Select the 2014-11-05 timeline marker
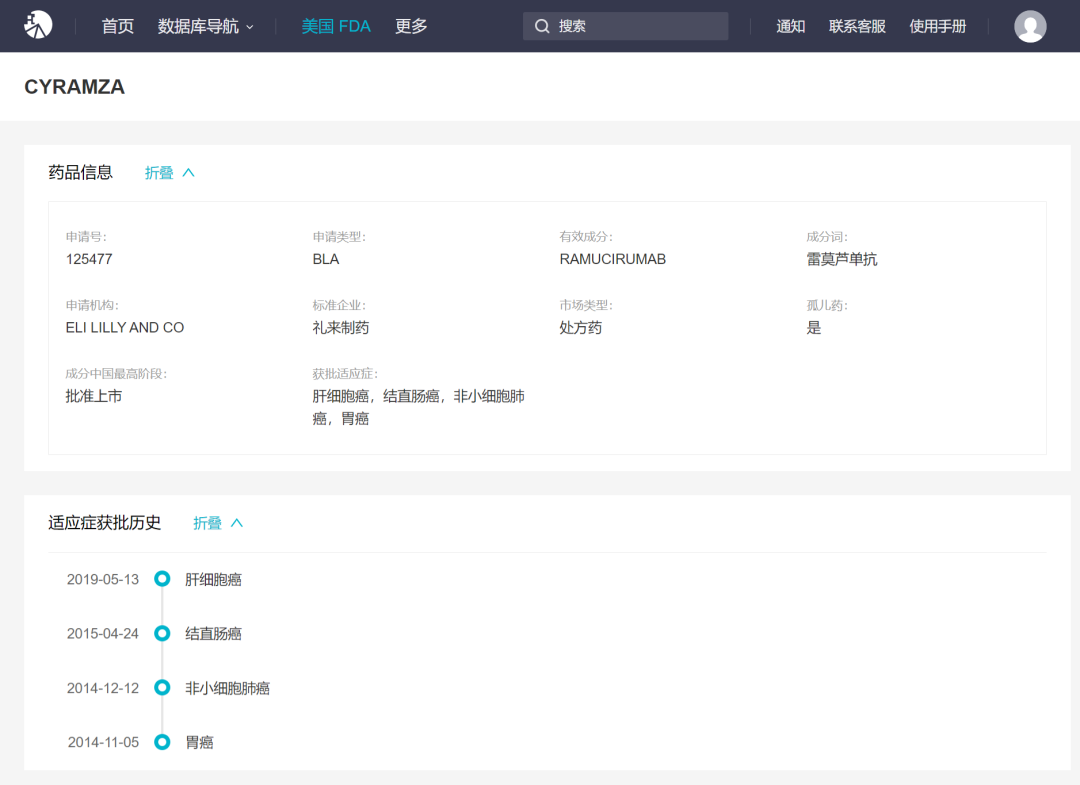Viewport: 1080px width, 785px height. (162, 742)
